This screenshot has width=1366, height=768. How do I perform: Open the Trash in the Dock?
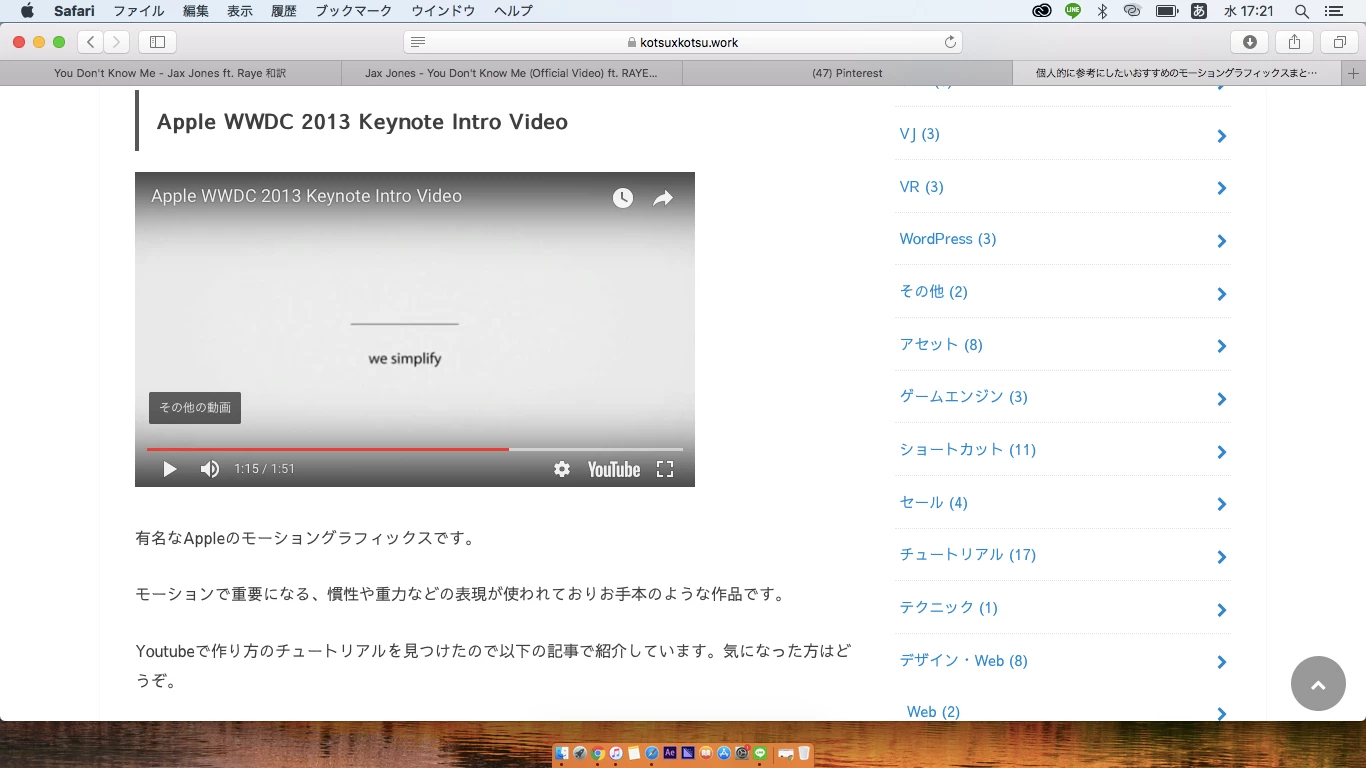[x=804, y=753]
